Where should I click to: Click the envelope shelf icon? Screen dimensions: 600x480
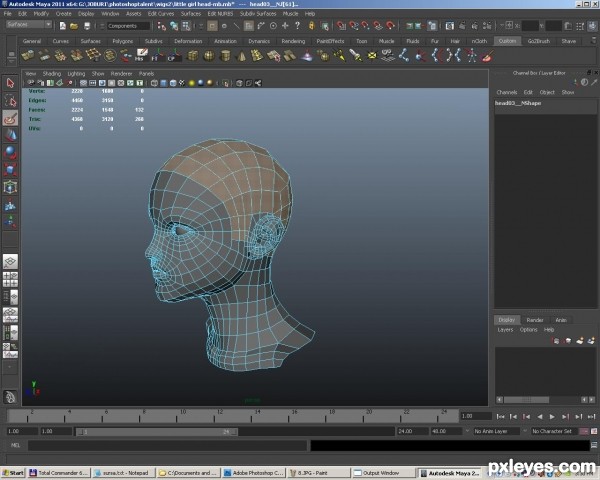372,56
